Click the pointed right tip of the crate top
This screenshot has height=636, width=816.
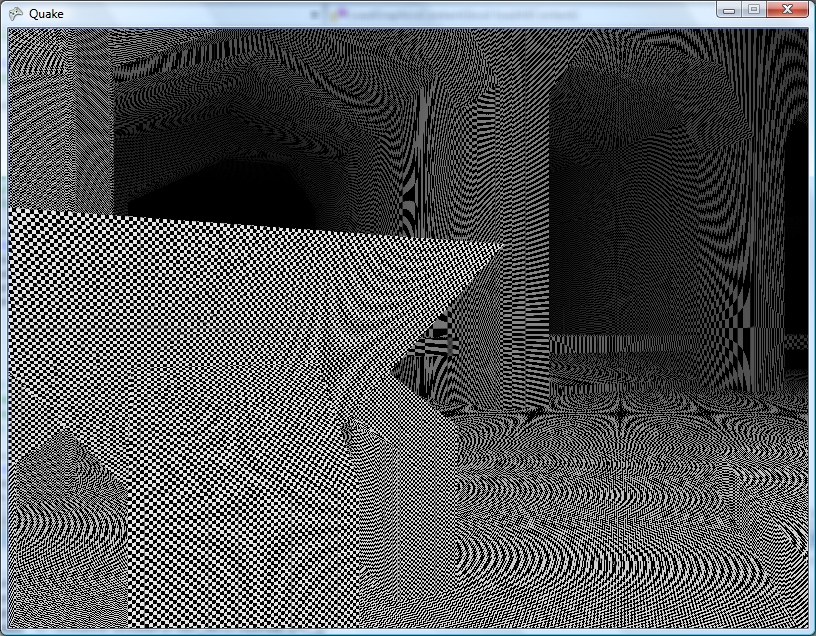tap(495, 246)
